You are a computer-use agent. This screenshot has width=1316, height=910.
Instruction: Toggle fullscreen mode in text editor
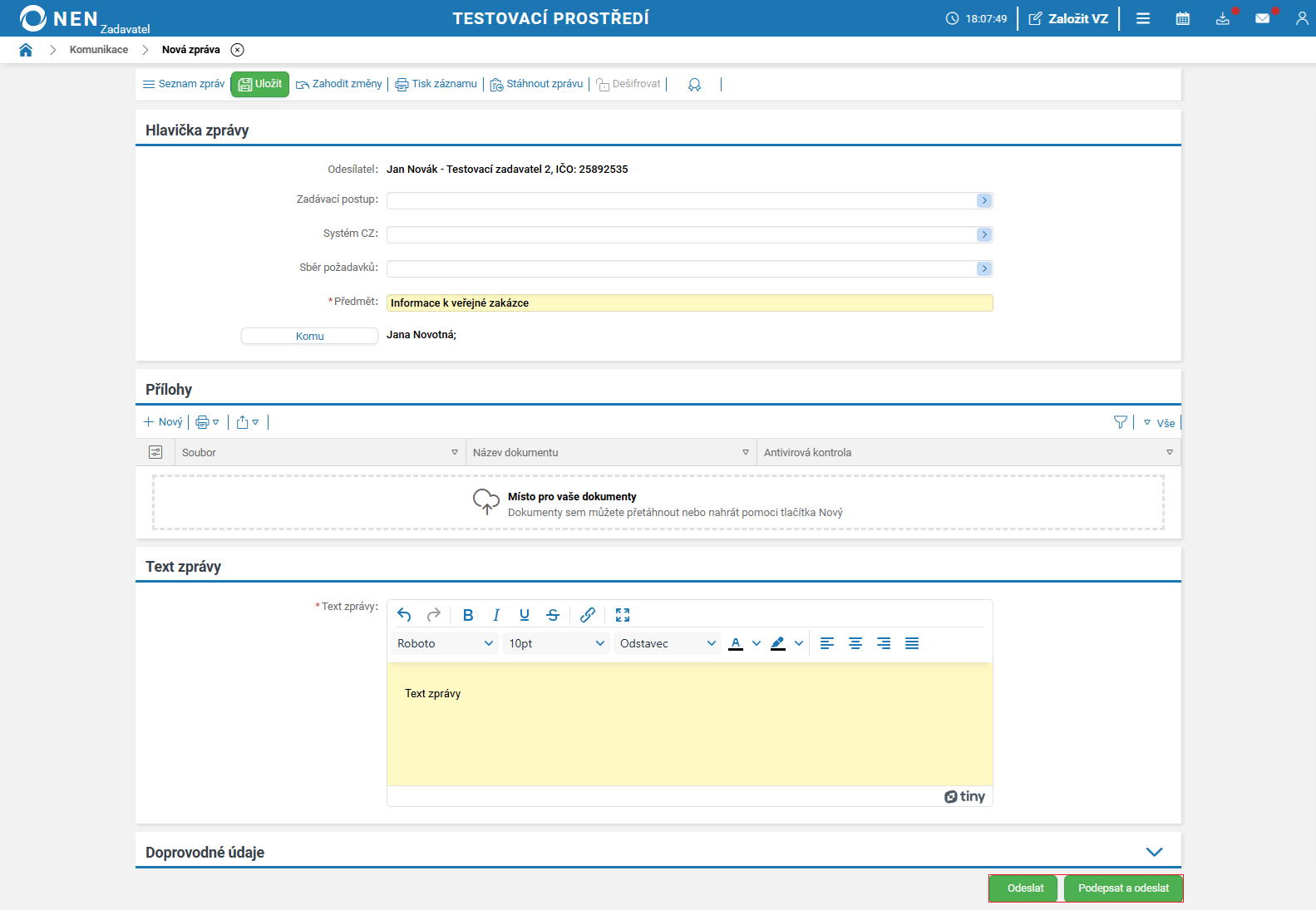coord(623,615)
